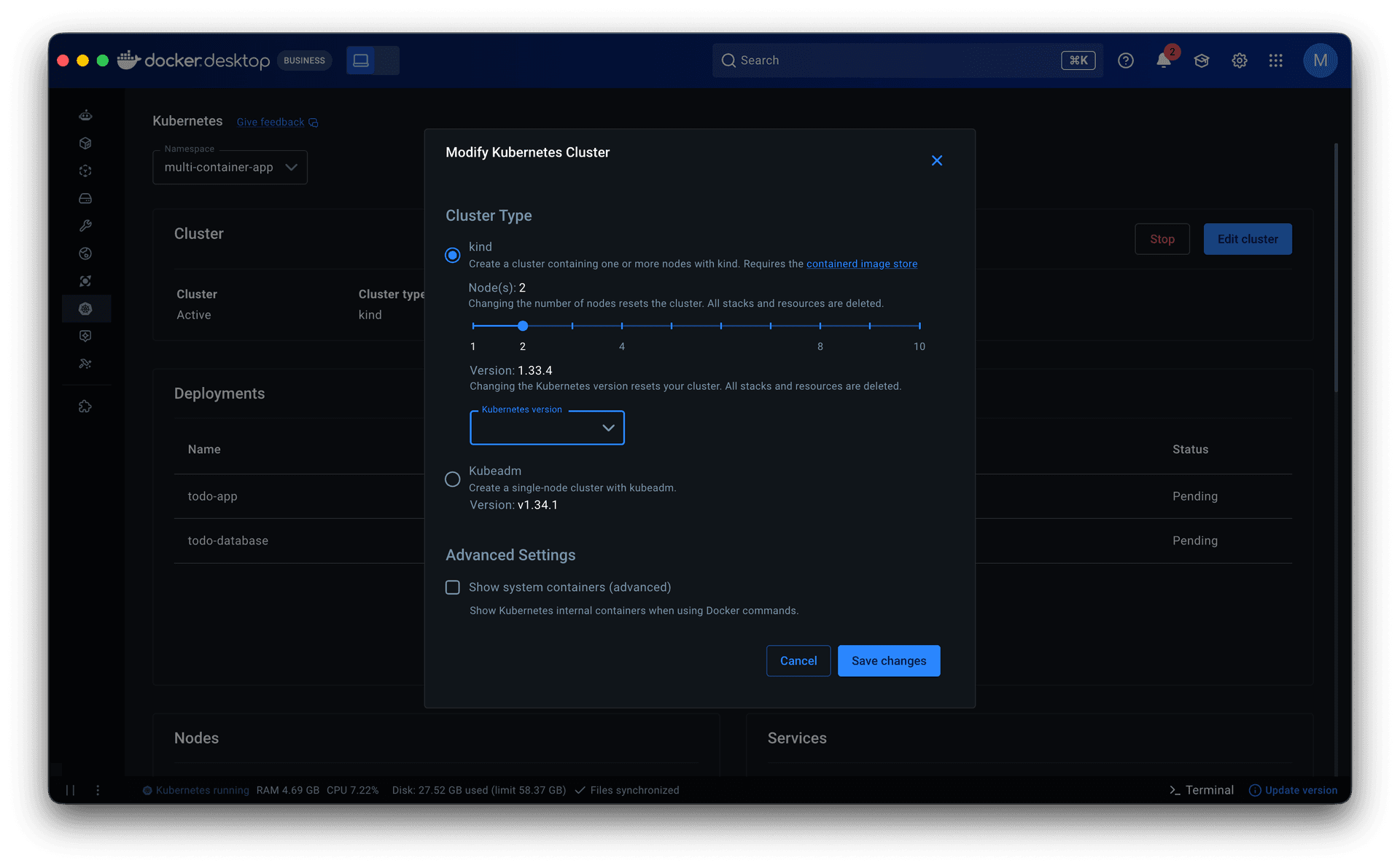Open Learning center graduation cap icon
Image resolution: width=1400 pixels, height=868 pixels.
pyautogui.click(x=1202, y=60)
